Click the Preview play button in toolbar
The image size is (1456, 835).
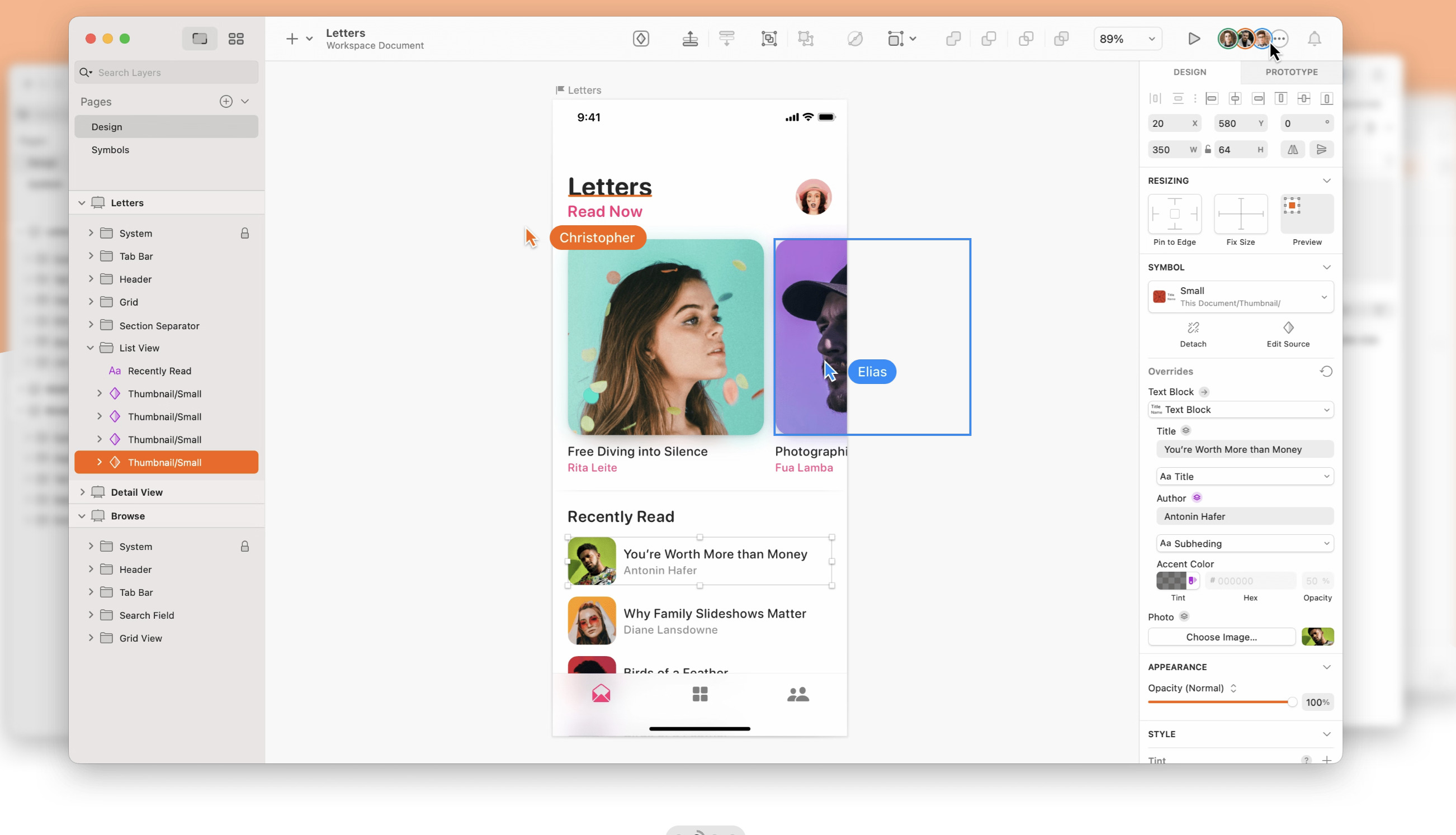(x=1194, y=39)
